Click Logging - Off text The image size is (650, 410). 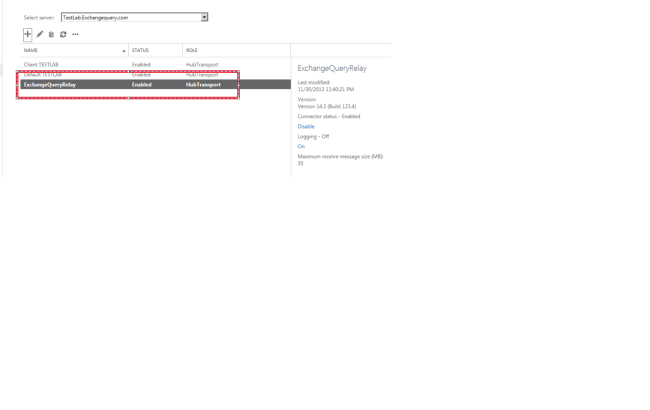[x=313, y=136]
